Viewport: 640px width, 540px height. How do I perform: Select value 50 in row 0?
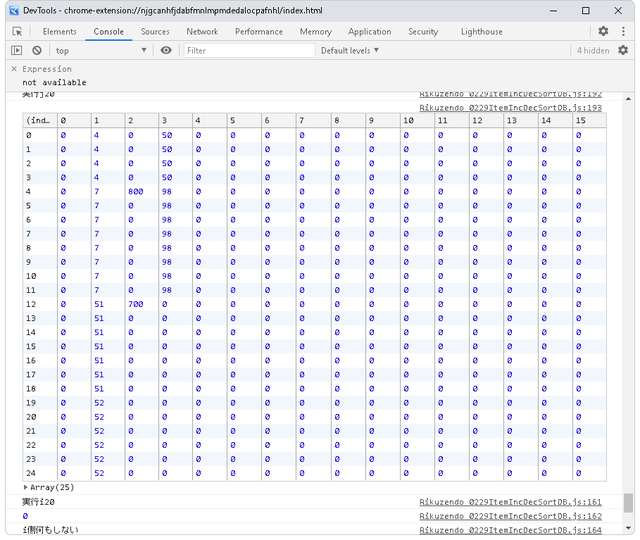coord(167,135)
